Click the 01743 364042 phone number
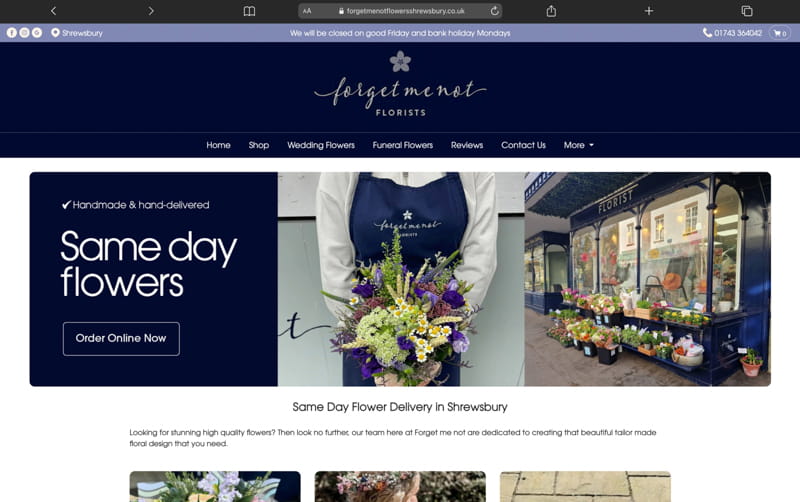Image resolution: width=800 pixels, height=502 pixels. point(738,33)
